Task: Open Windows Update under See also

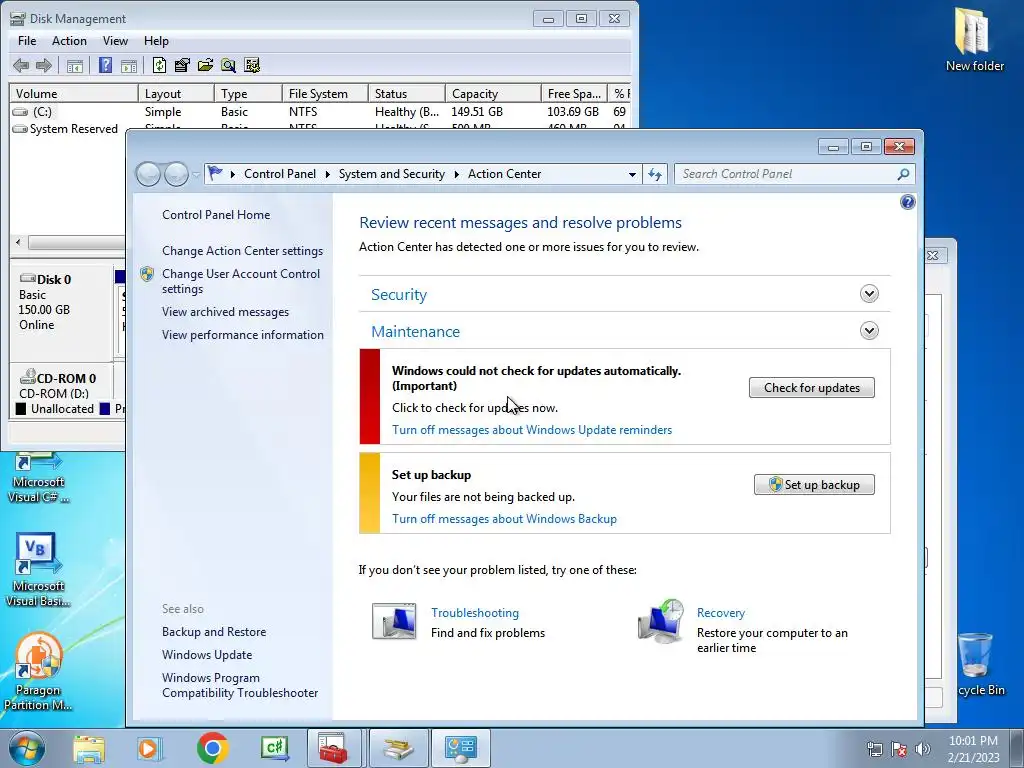Action: (x=207, y=654)
